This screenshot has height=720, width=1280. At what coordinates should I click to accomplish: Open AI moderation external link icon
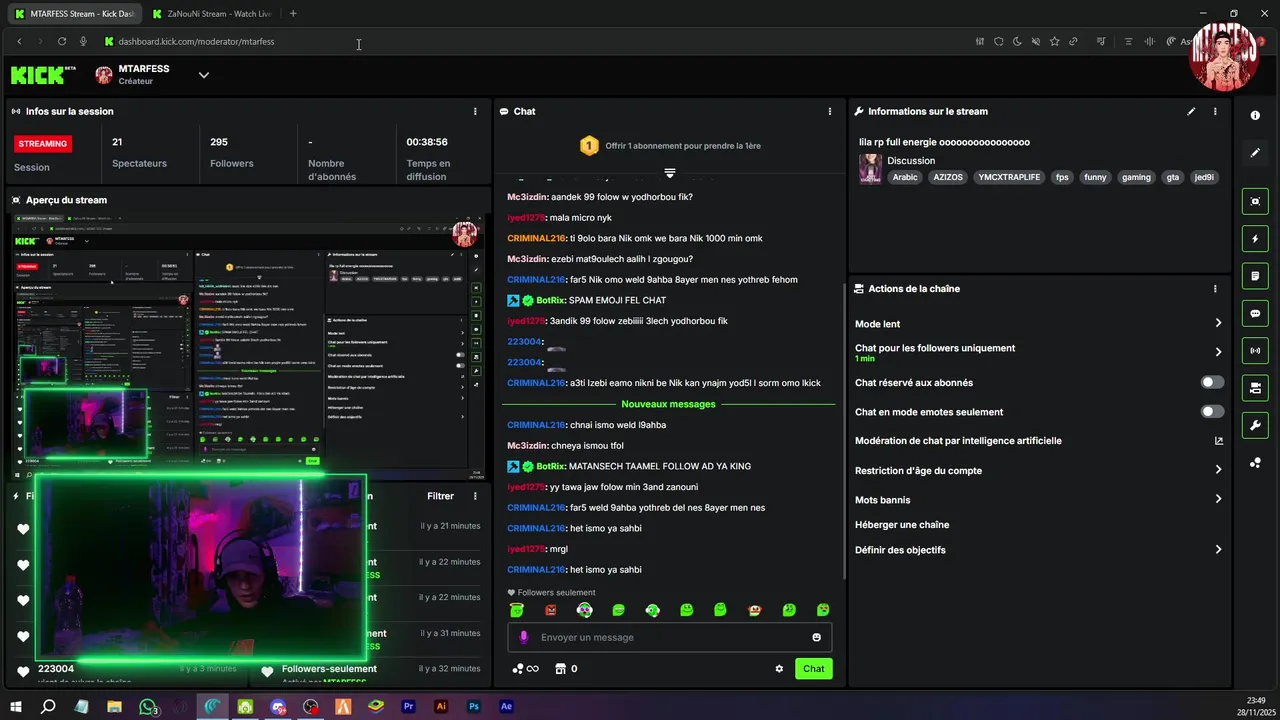point(1218,441)
